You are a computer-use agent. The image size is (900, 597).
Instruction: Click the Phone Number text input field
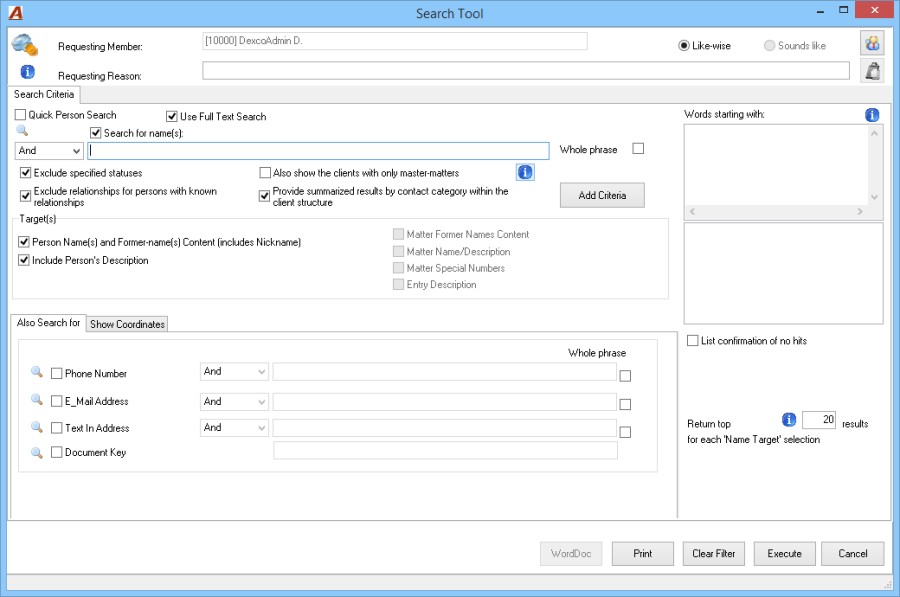coord(445,371)
